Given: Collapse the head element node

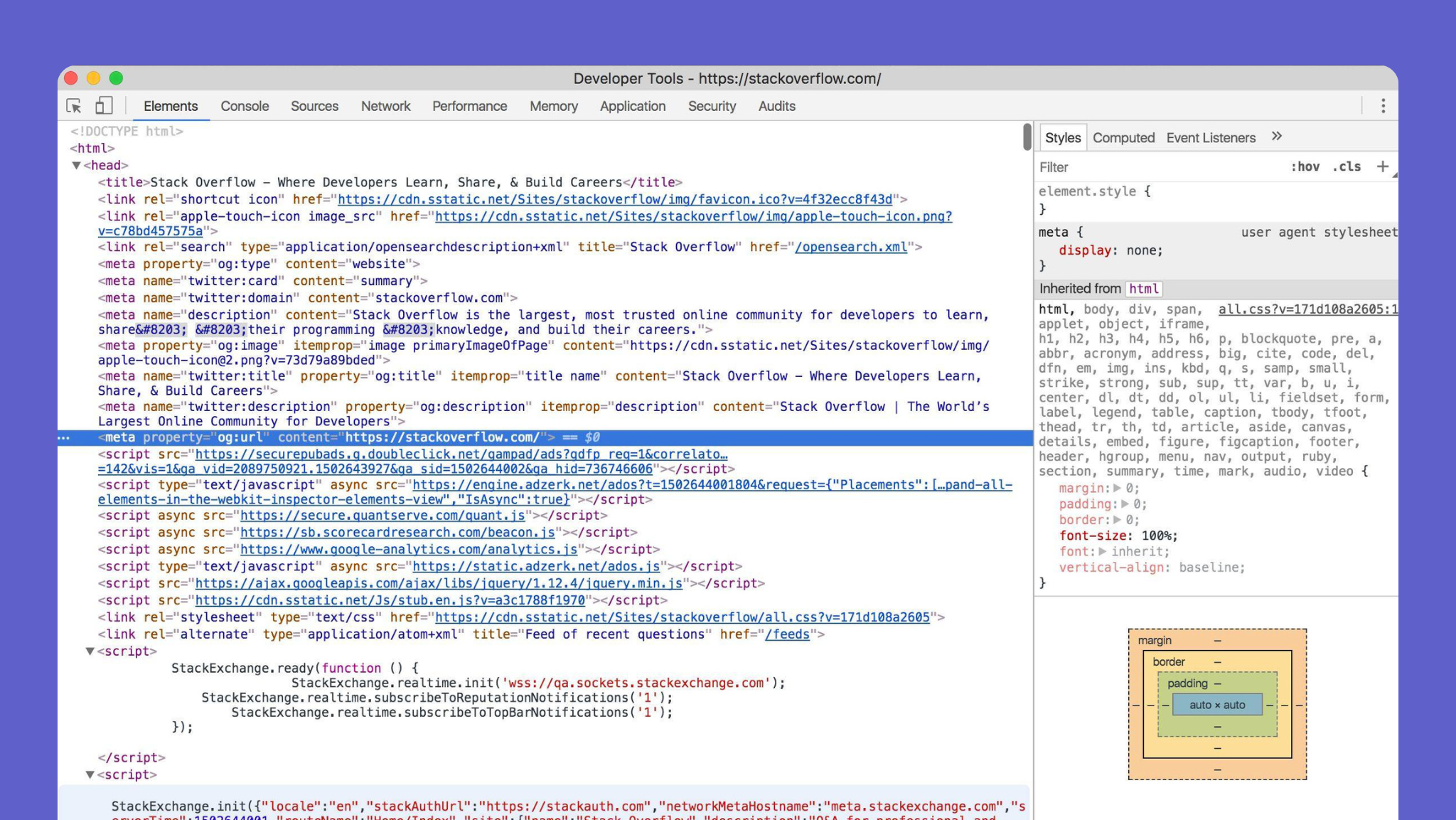Looking at the screenshot, I should (x=76, y=165).
